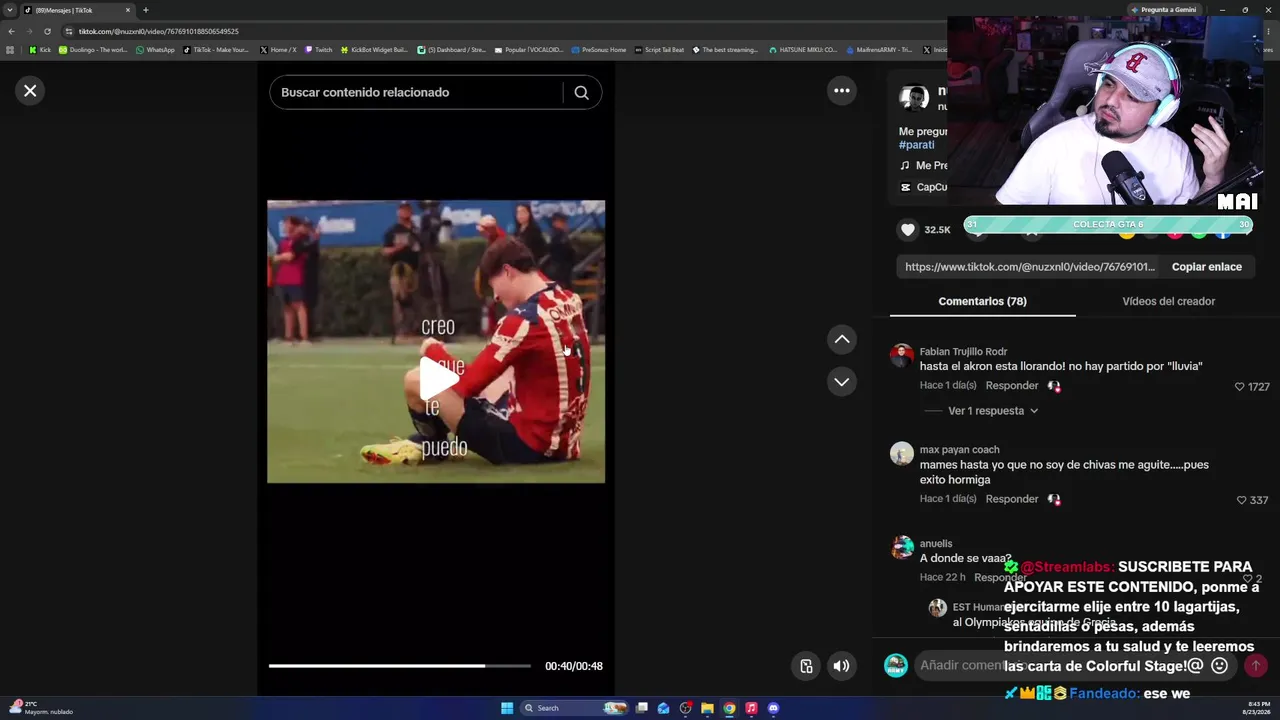
Task: Open the Twitch bookmark
Action: [319, 50]
